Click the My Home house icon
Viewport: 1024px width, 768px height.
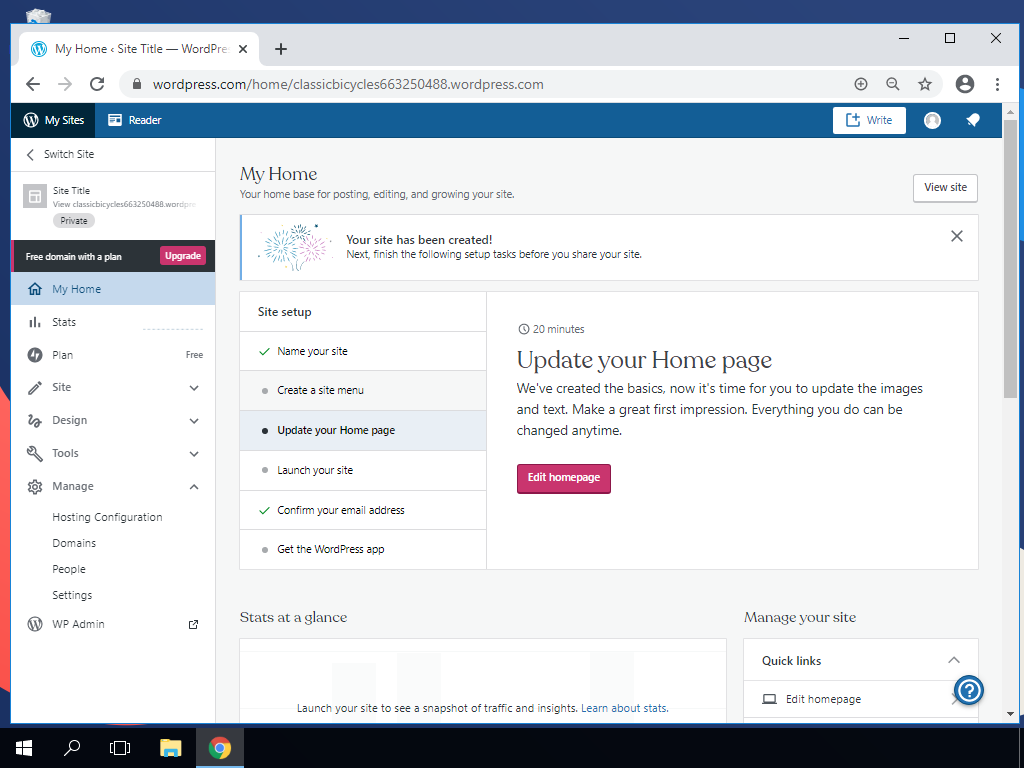35,289
